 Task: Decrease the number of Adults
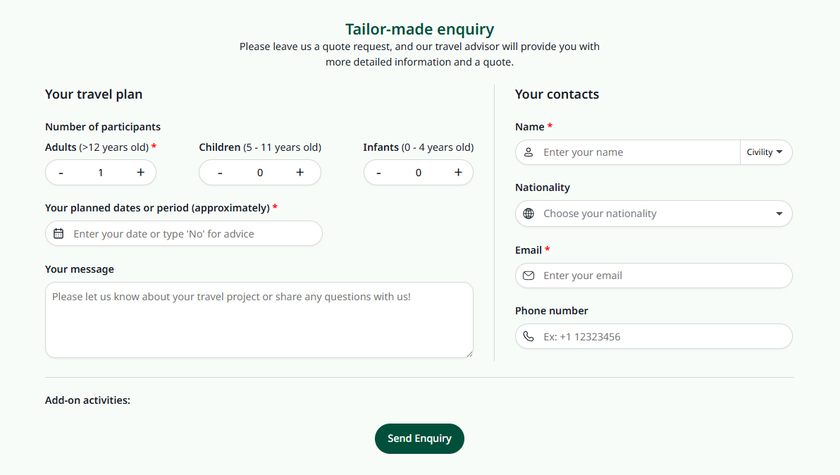(x=61, y=173)
